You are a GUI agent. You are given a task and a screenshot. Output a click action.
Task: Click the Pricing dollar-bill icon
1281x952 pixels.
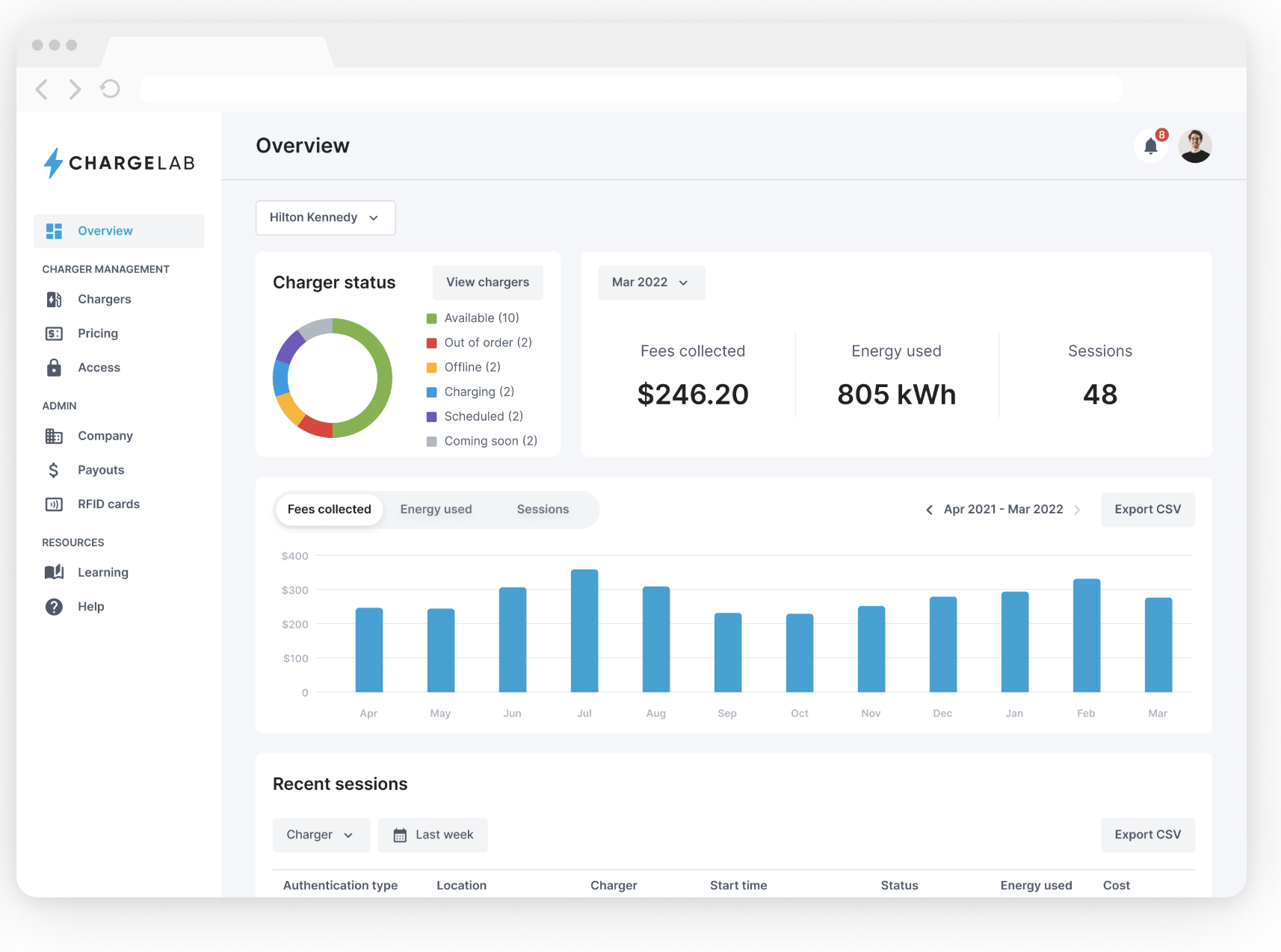click(54, 333)
